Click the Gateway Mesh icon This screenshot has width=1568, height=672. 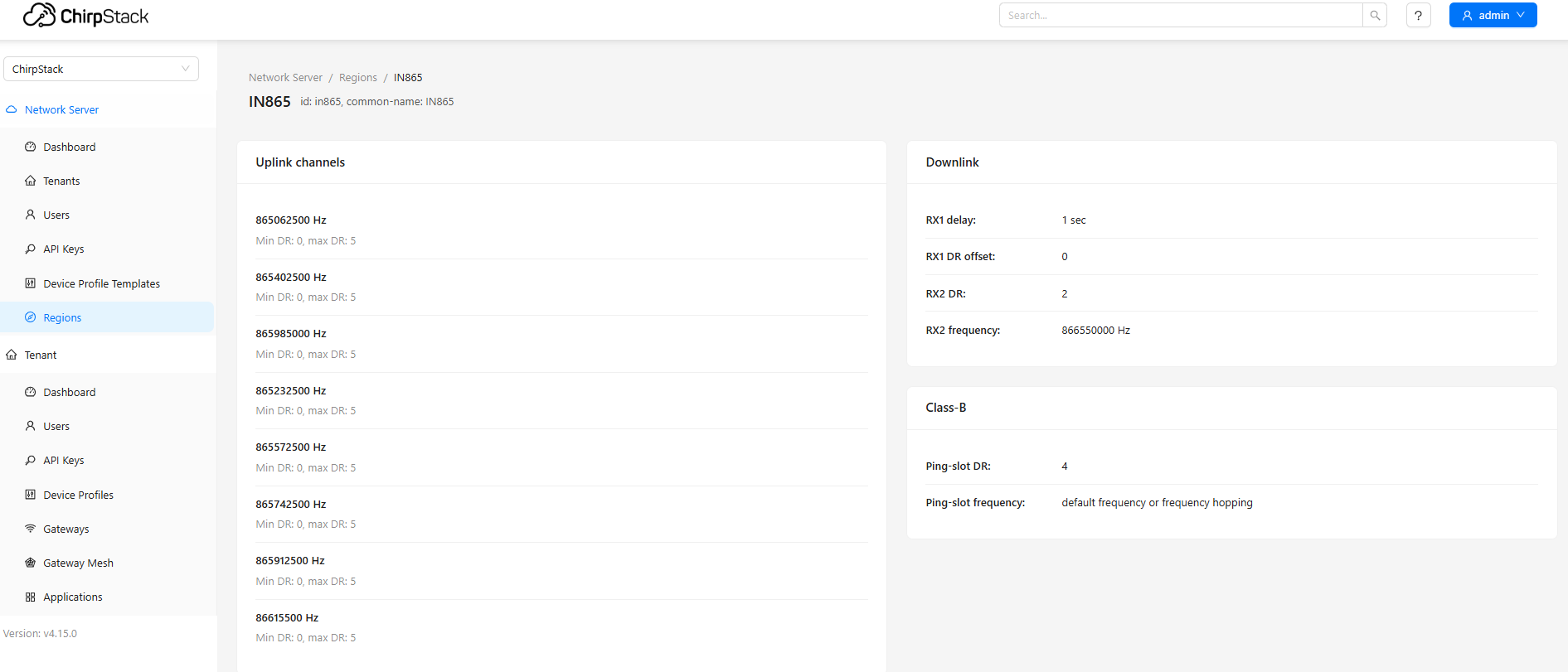click(x=31, y=563)
